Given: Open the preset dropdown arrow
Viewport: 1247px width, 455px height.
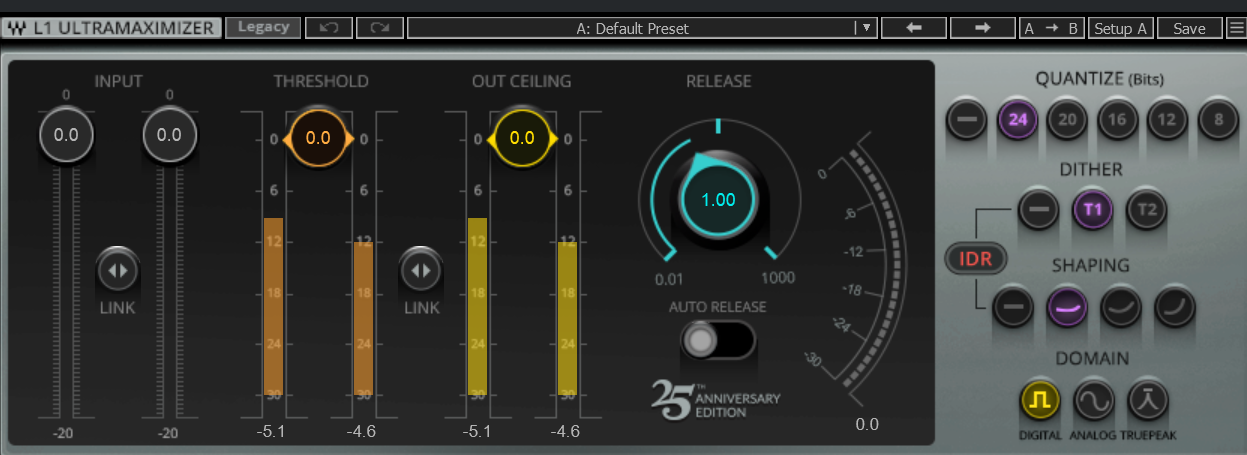Looking at the screenshot, I should [x=866, y=28].
